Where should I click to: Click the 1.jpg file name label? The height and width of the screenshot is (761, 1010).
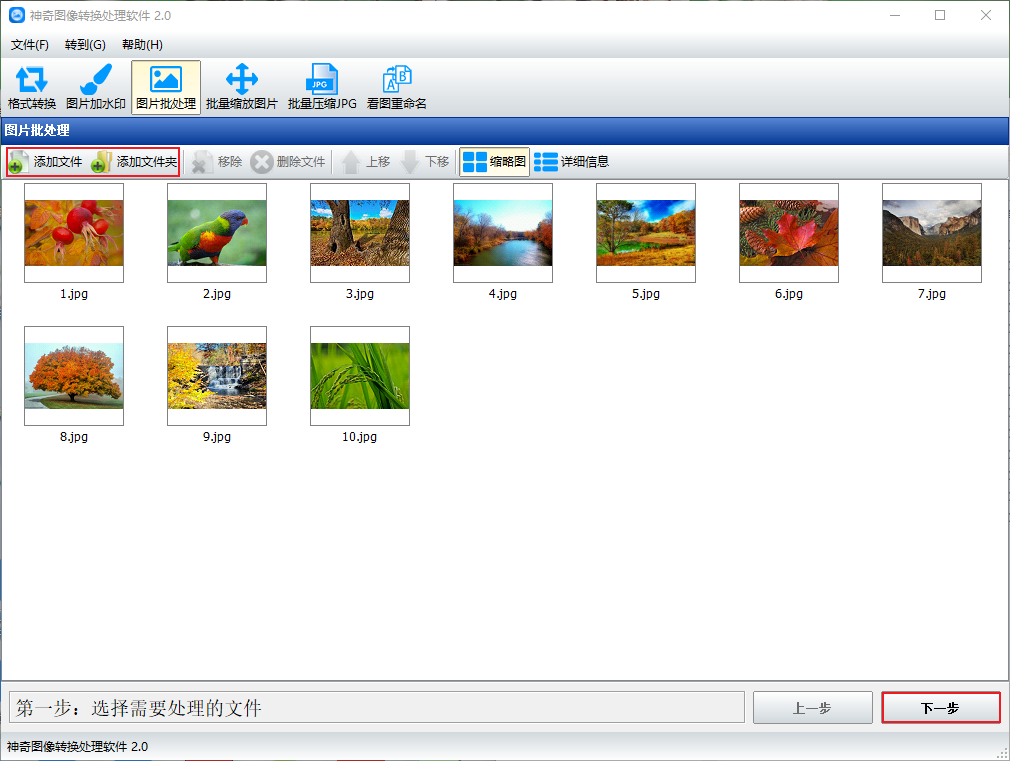[x=74, y=294]
